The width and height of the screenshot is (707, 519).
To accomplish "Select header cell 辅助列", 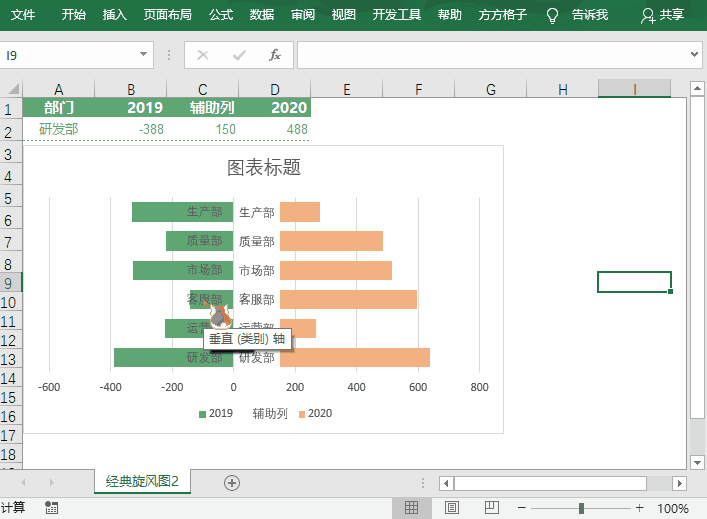I will point(202,108).
